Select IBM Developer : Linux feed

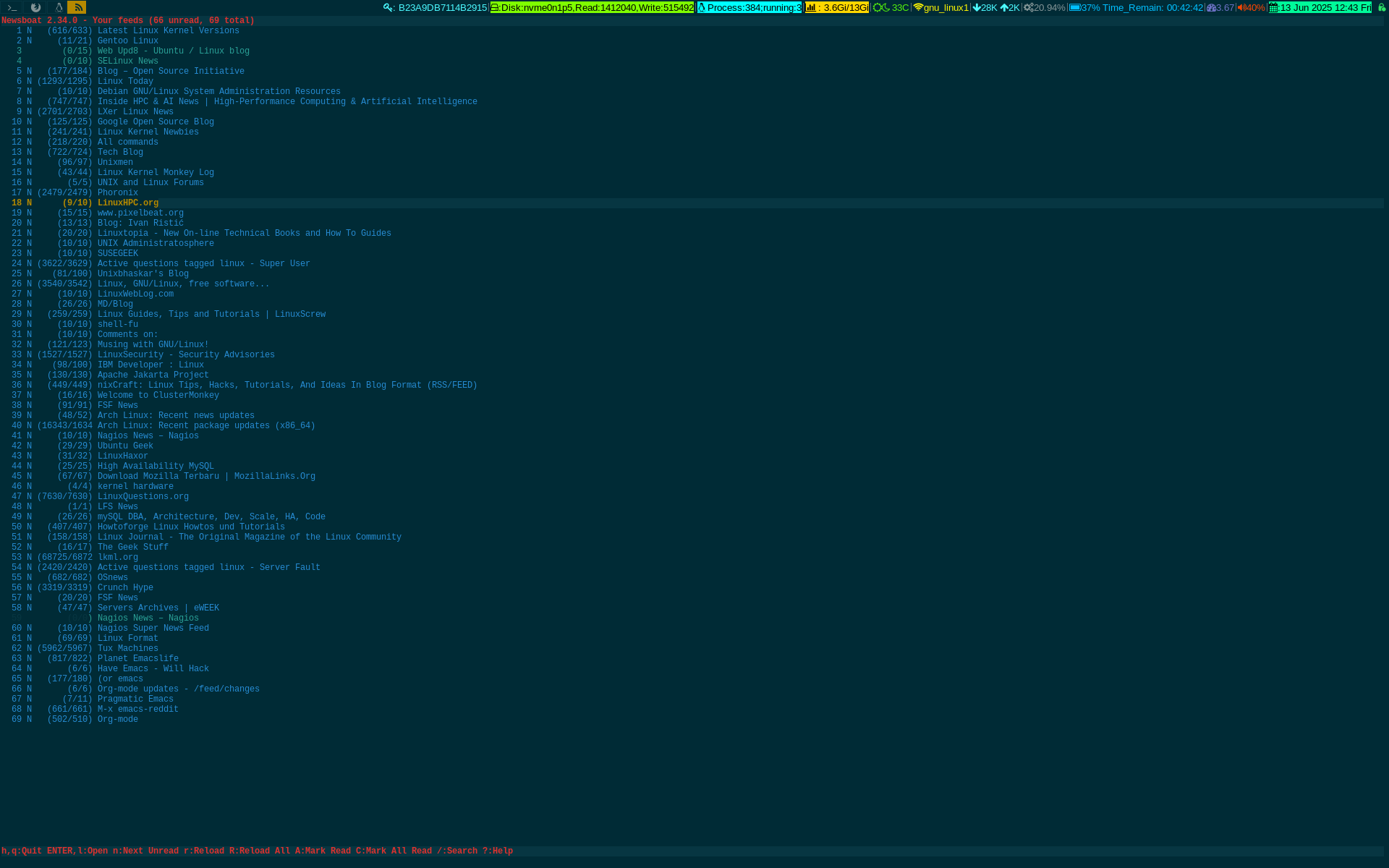(150, 365)
